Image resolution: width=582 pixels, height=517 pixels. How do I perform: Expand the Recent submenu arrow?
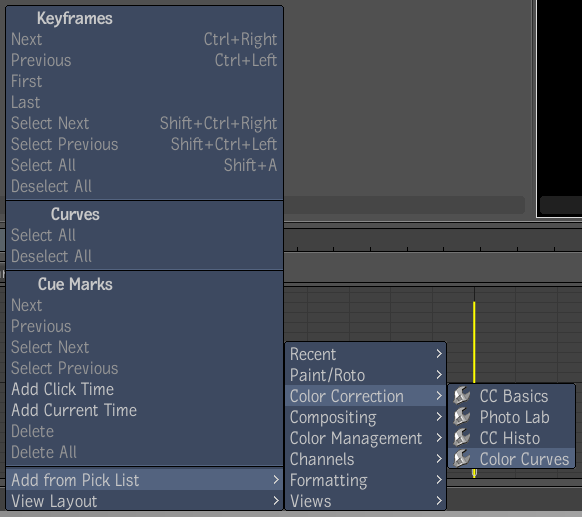pyautogui.click(x=439, y=354)
